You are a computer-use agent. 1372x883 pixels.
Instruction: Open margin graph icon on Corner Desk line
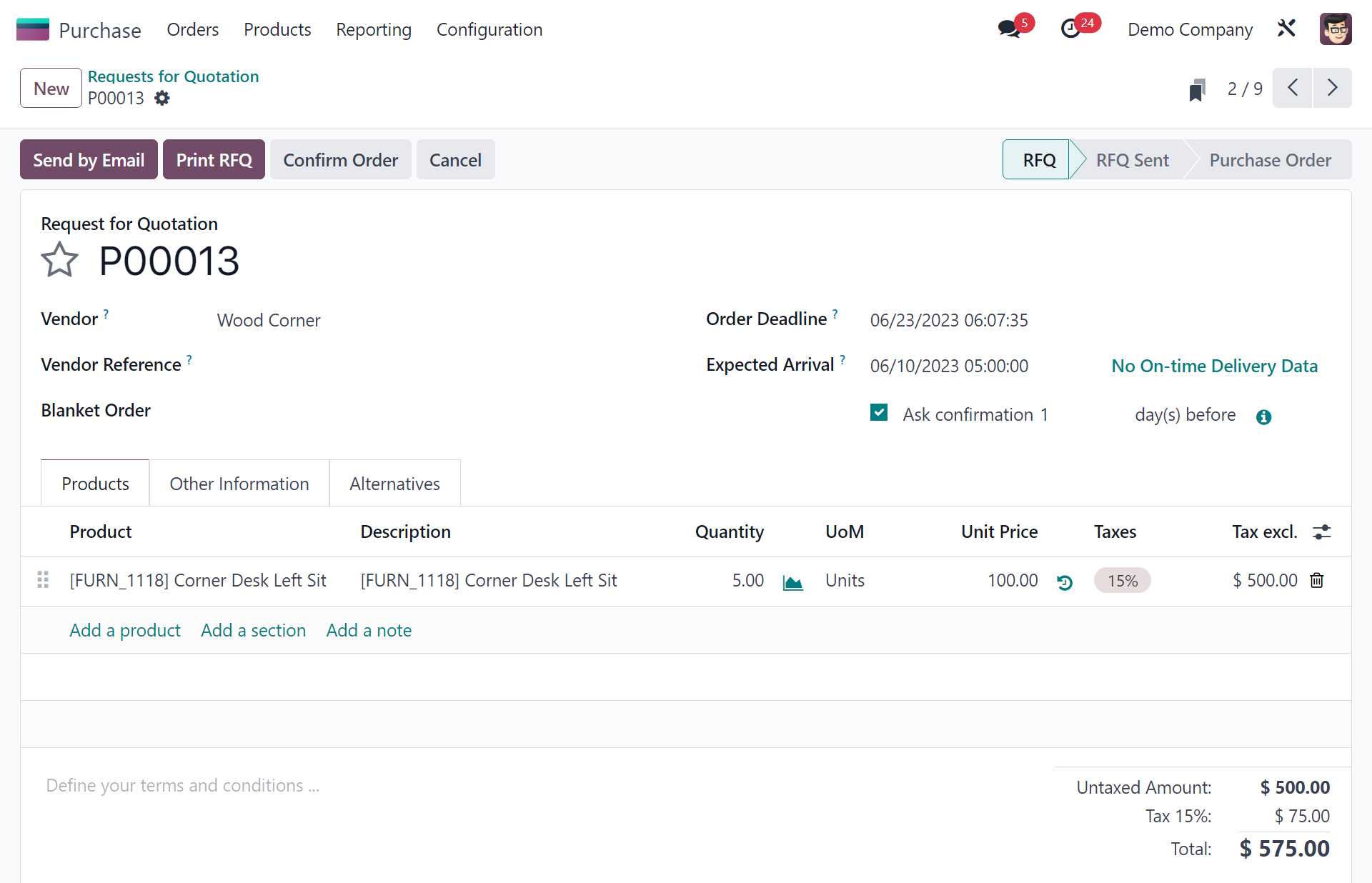click(x=792, y=582)
